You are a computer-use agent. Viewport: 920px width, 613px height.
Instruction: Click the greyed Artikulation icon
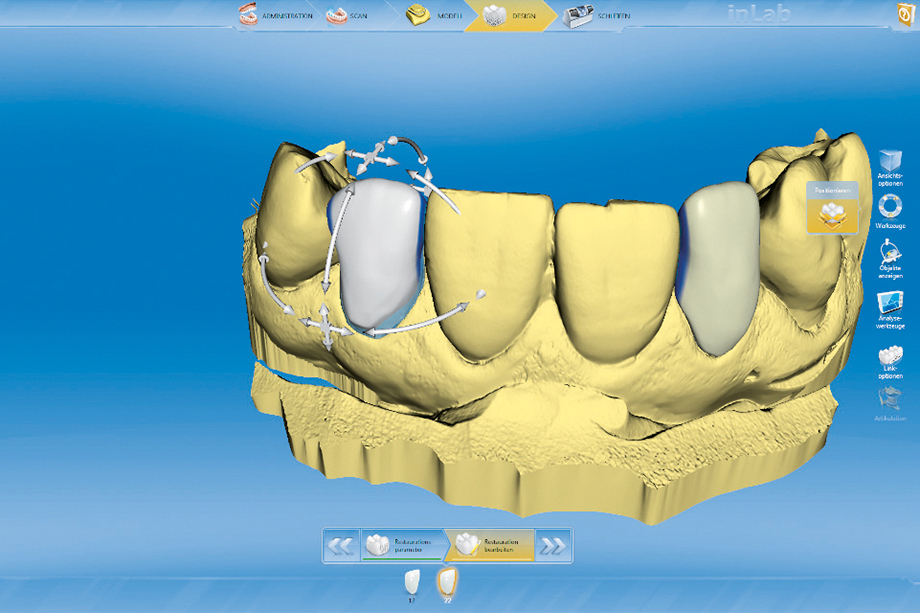coord(889,401)
